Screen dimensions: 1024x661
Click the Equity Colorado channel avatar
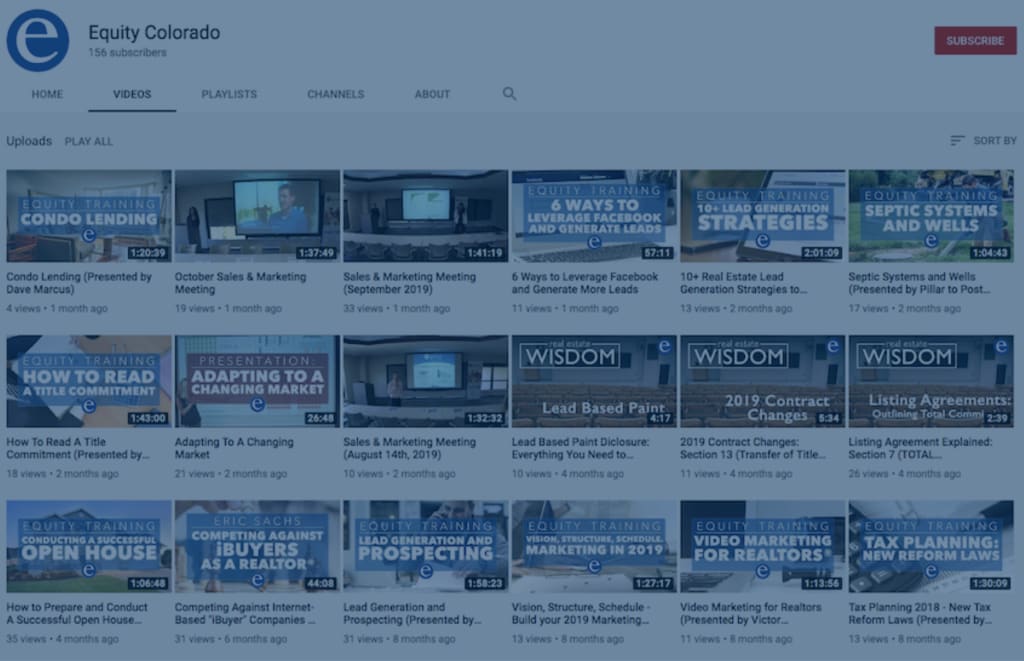pyautogui.click(x=37, y=41)
